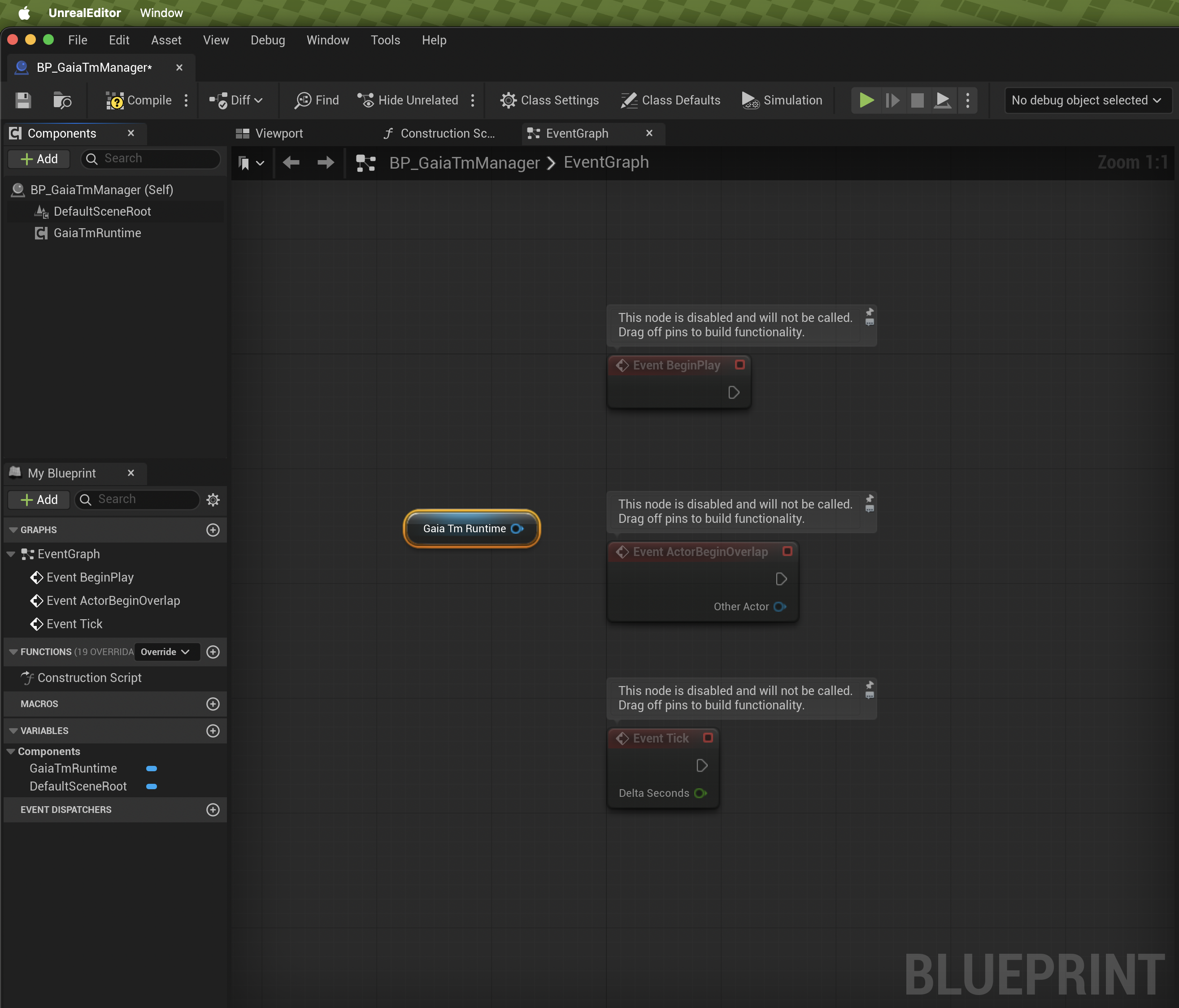The height and width of the screenshot is (1008, 1179).
Task: Collapse the GRAPHS section
Action: [13, 530]
